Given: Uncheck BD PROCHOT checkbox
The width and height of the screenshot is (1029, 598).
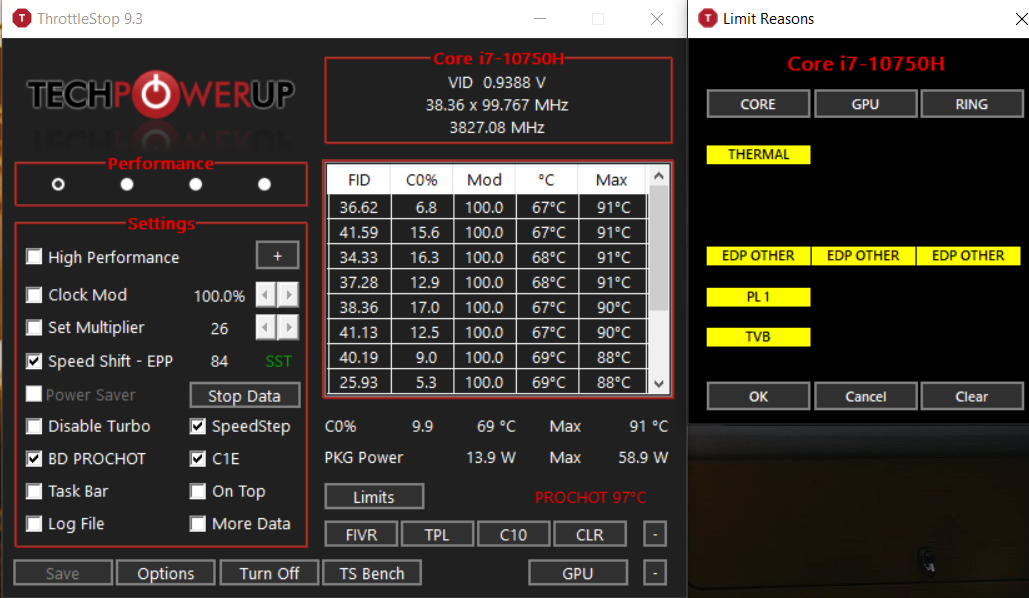Looking at the screenshot, I should [33, 458].
